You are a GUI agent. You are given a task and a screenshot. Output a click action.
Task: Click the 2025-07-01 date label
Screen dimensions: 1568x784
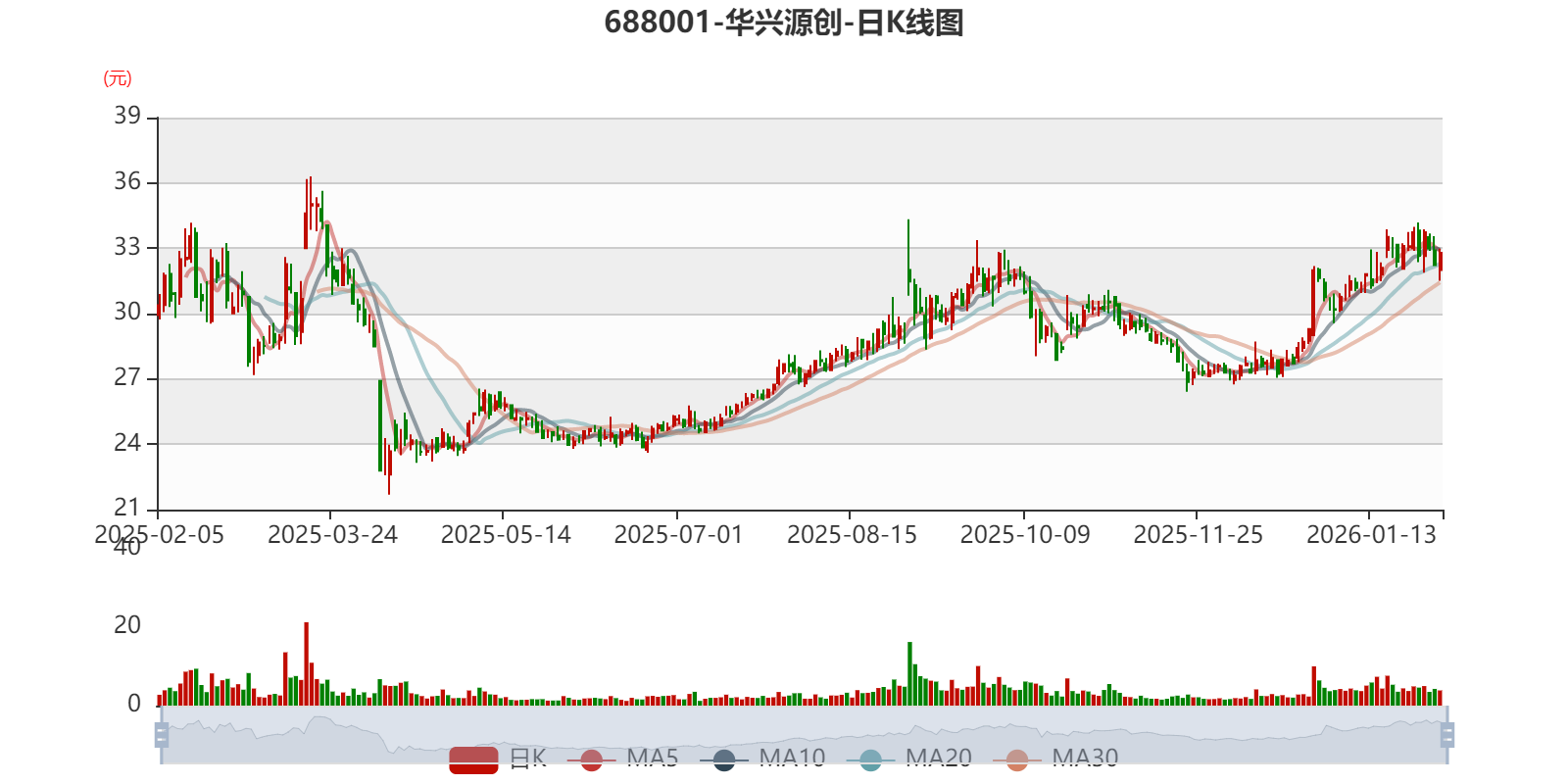point(678,535)
